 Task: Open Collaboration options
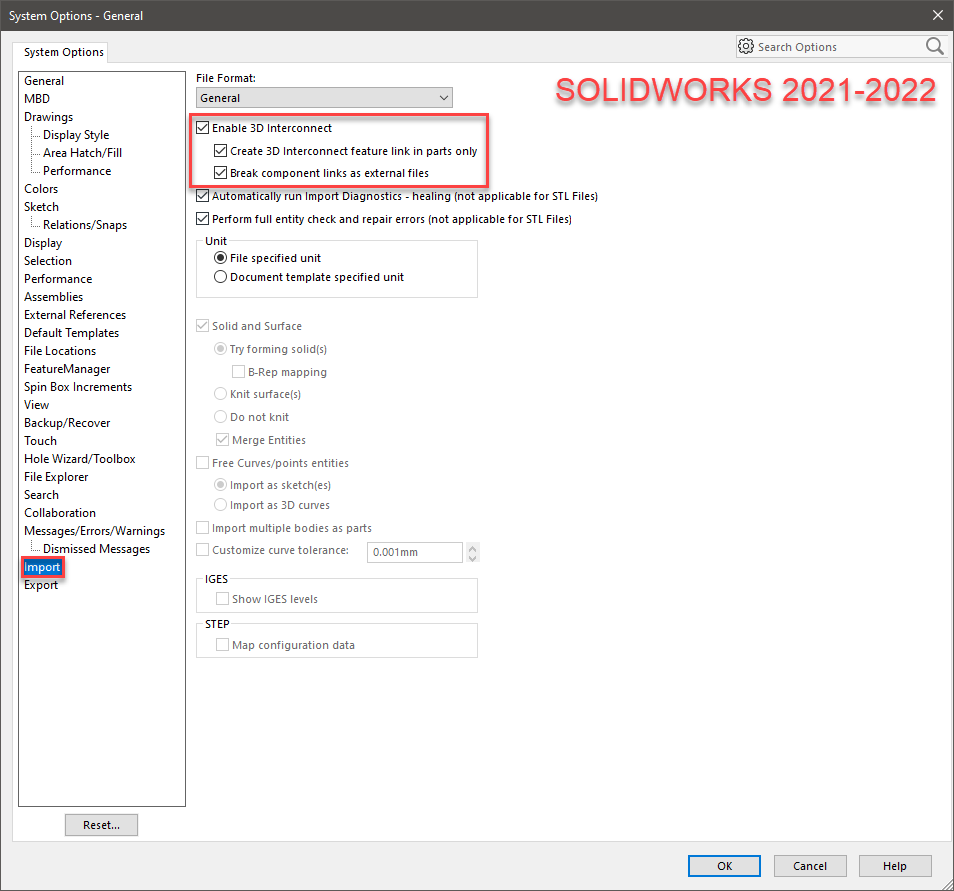(x=60, y=513)
